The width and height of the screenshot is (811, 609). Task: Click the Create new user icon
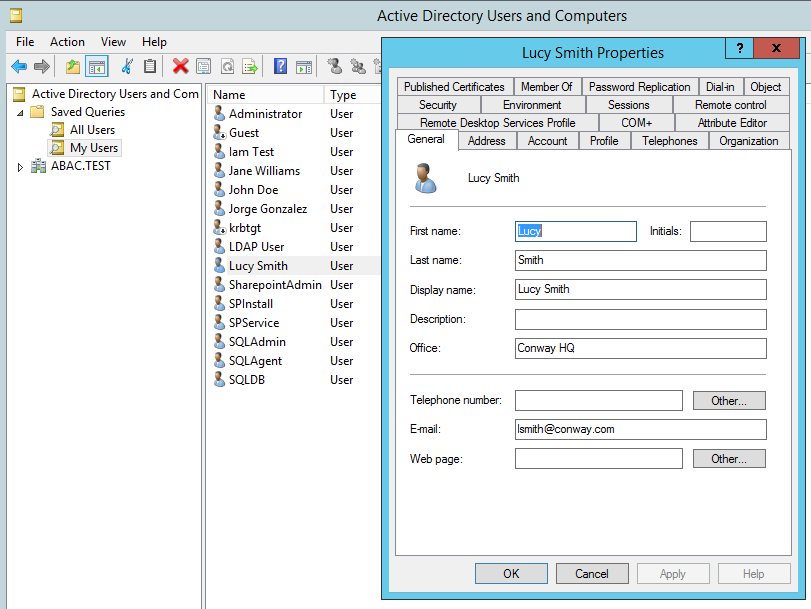point(334,66)
